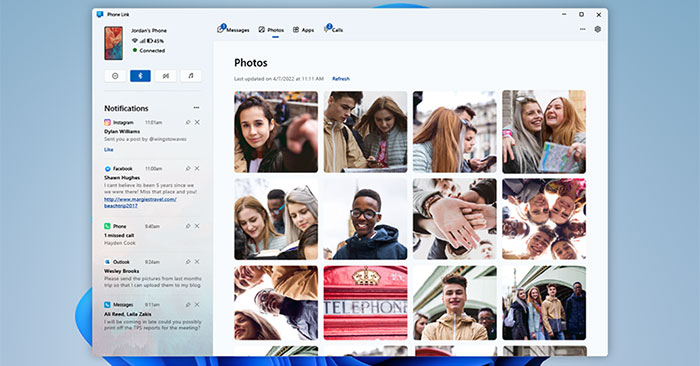This screenshot has width=700, height=366.
Task: Dismiss the Messages notification from Ali Reed
Action: point(197,305)
